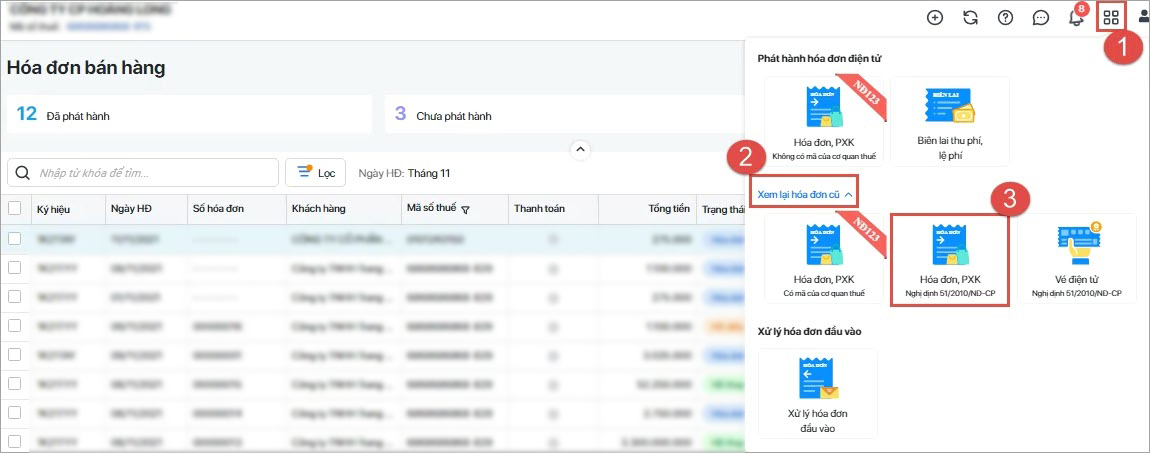Open Xử lý hóa đơn đầu vào tile

[x=817, y=393]
